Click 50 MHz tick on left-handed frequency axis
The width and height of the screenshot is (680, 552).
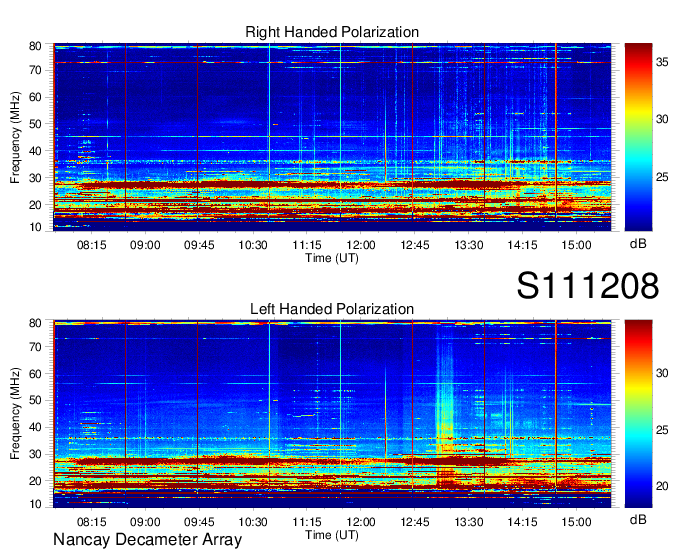(x=35, y=400)
